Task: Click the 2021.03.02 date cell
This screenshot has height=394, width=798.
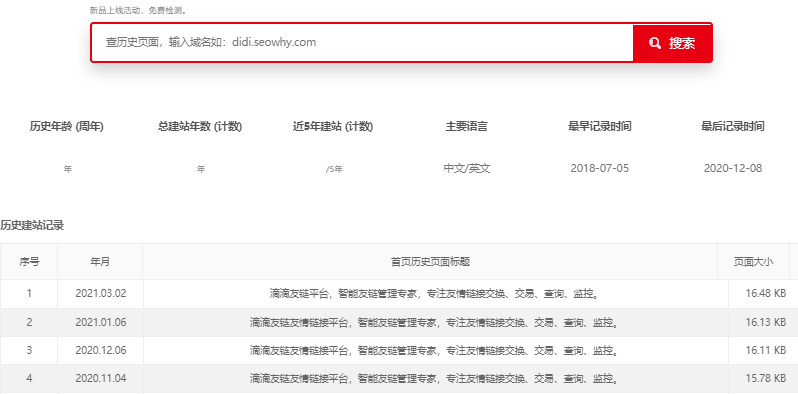Action: click(101, 294)
